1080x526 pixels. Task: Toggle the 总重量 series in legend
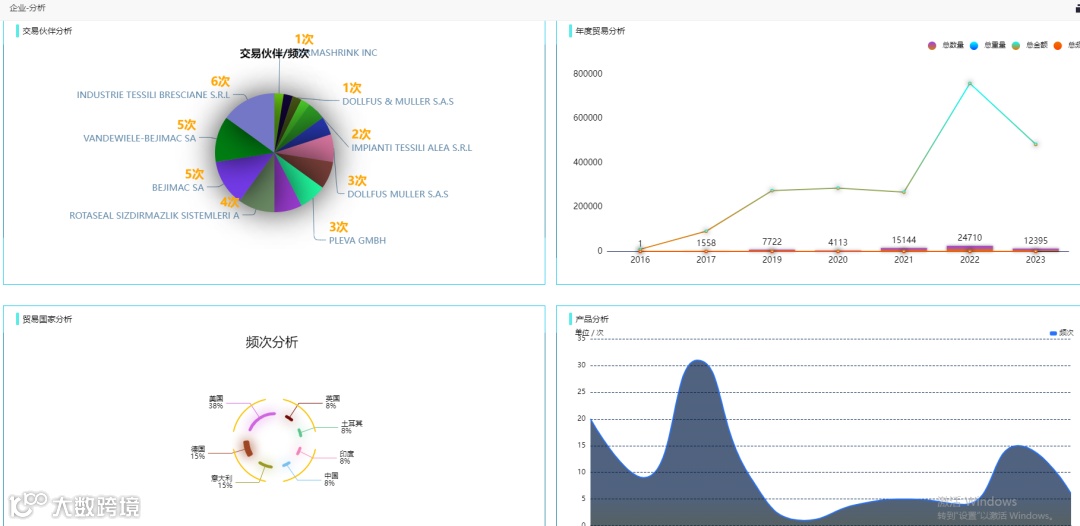coord(987,45)
